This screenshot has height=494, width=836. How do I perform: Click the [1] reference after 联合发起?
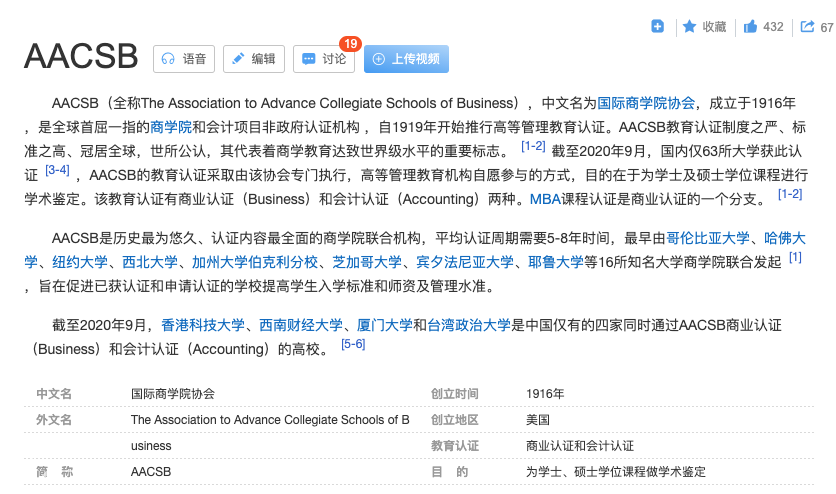(x=795, y=257)
